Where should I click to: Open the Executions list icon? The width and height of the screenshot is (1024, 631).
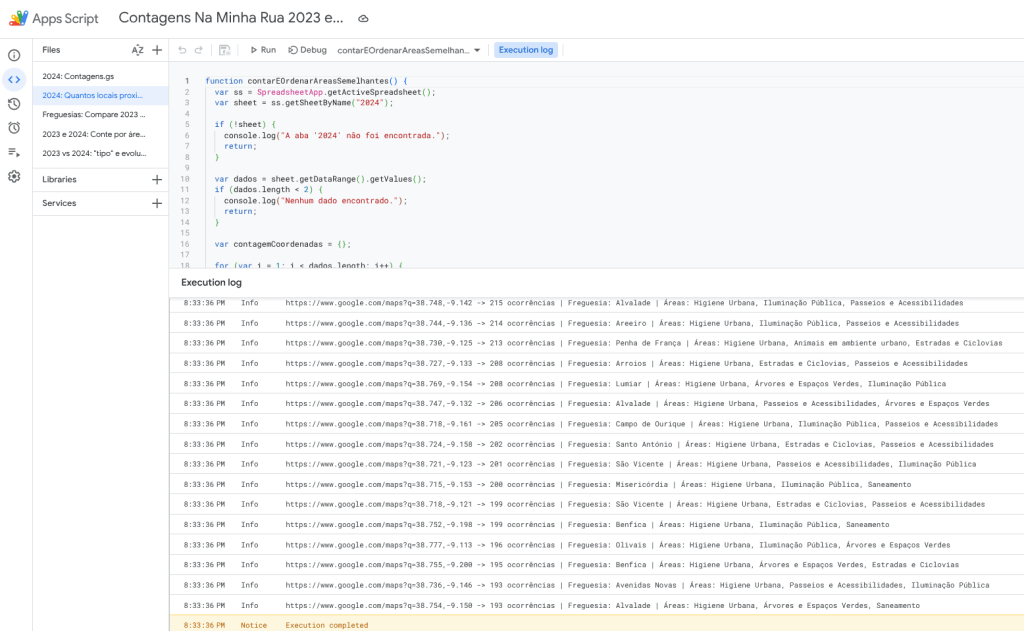pos(14,152)
